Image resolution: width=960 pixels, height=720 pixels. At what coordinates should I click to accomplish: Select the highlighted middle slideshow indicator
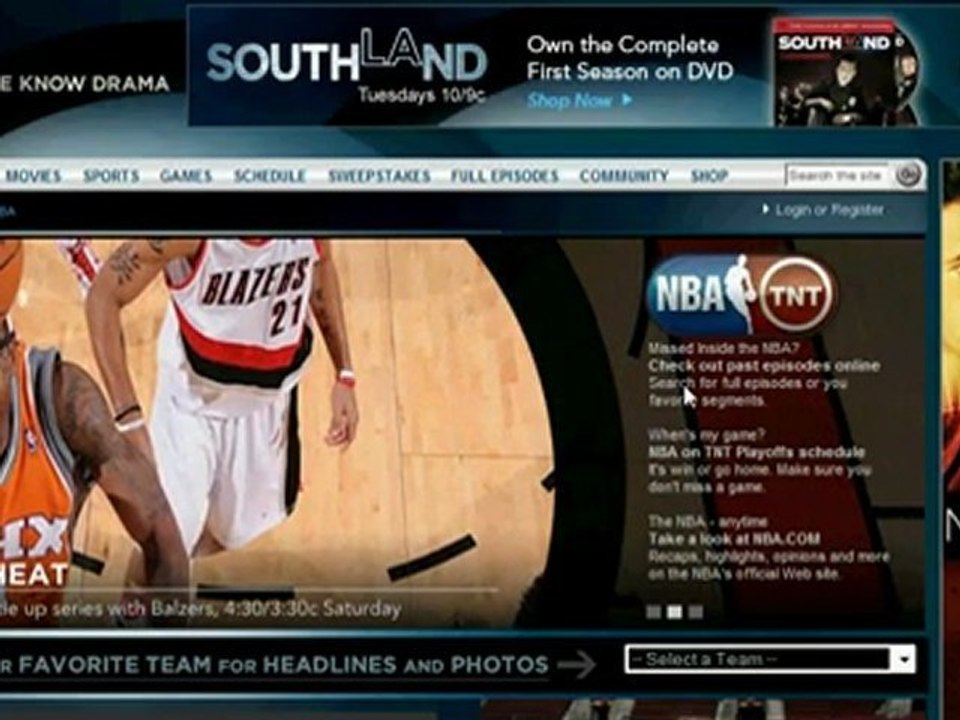675,612
